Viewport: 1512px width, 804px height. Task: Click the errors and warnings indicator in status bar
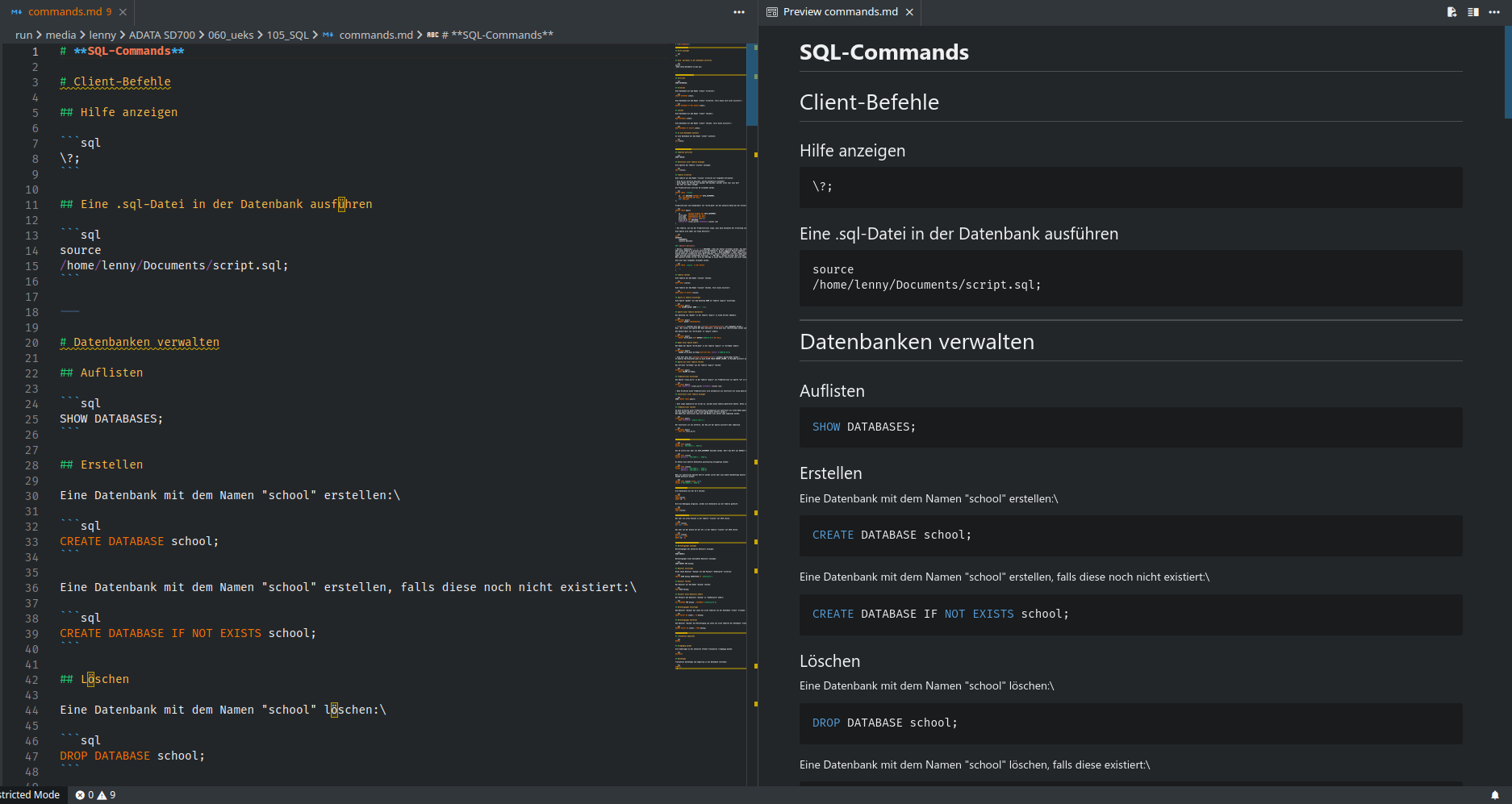(95, 795)
